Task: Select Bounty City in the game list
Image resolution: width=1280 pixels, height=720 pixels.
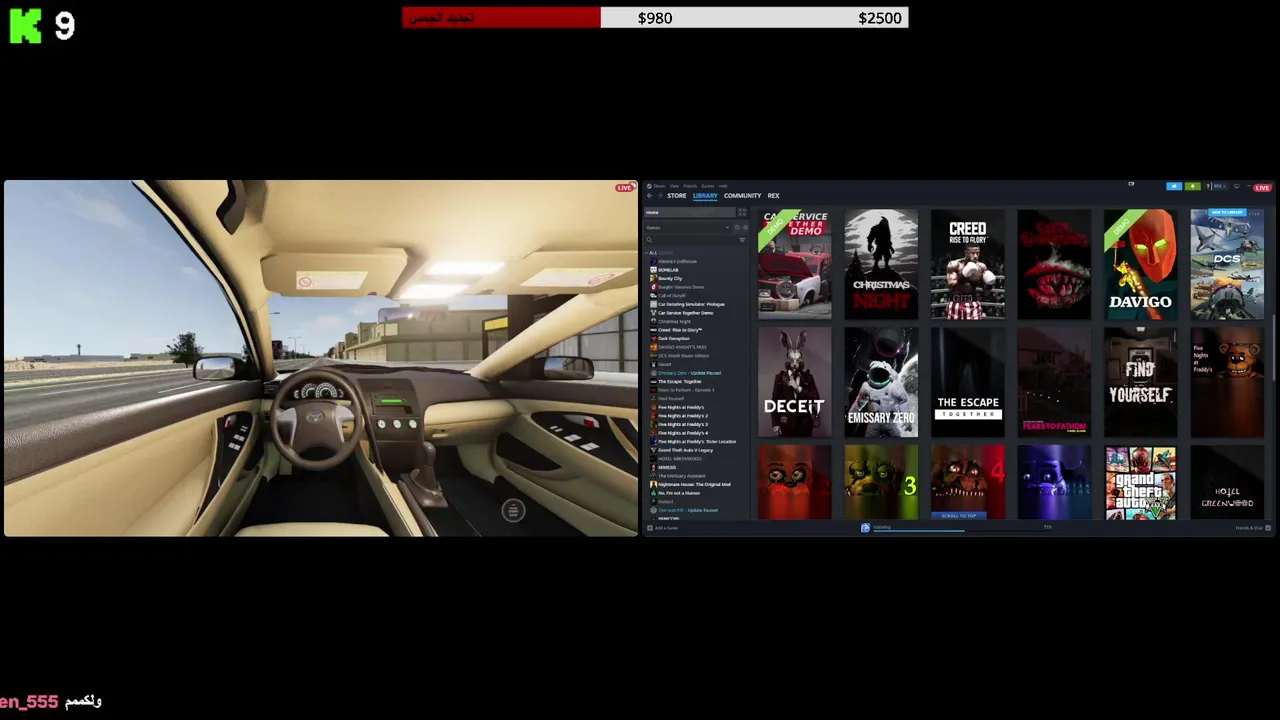Action: [x=670, y=279]
